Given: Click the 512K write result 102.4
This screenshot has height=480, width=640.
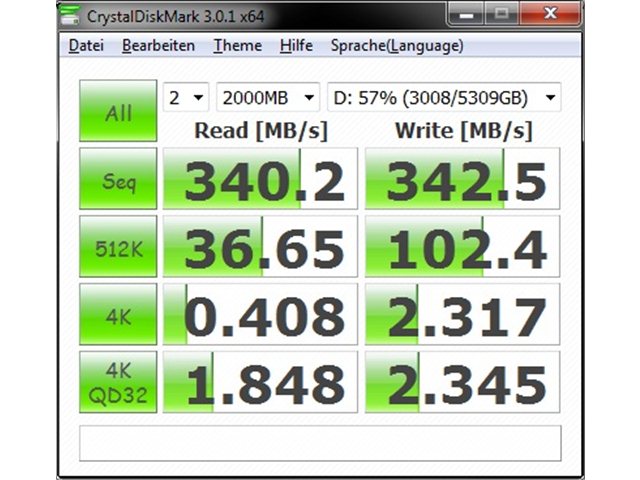Looking at the screenshot, I should [x=462, y=247].
